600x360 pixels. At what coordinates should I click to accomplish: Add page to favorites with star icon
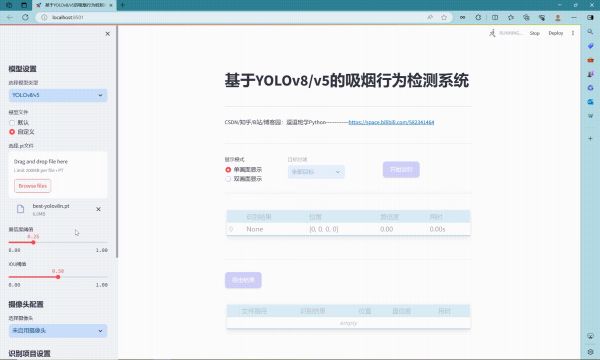(444, 17)
